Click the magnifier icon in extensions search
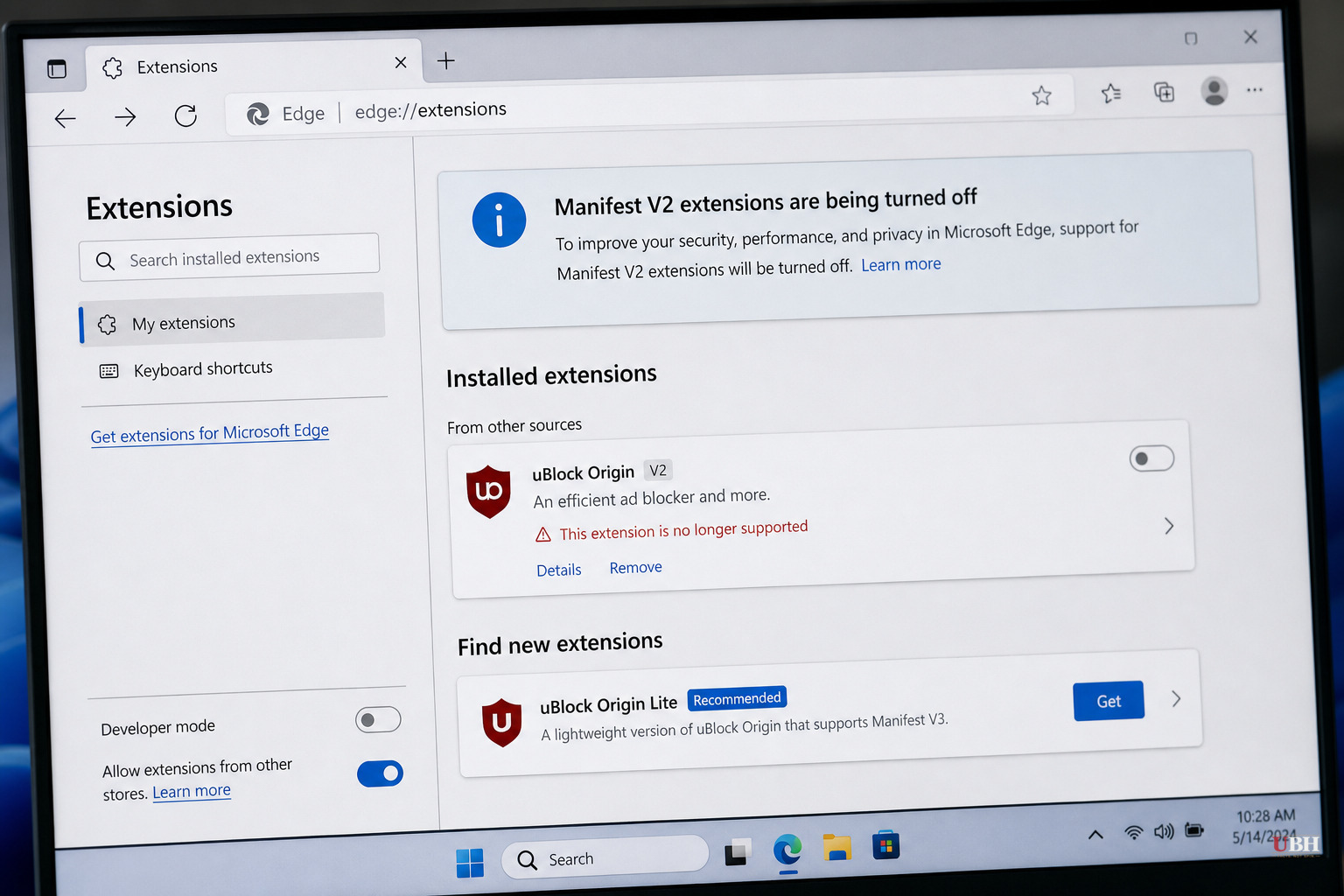 pyautogui.click(x=105, y=261)
